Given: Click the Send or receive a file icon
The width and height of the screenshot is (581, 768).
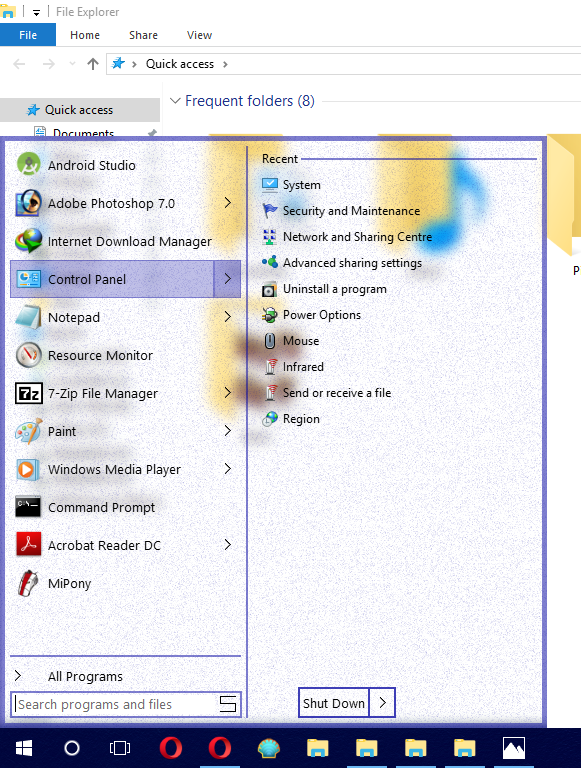Looking at the screenshot, I should click(x=271, y=392).
